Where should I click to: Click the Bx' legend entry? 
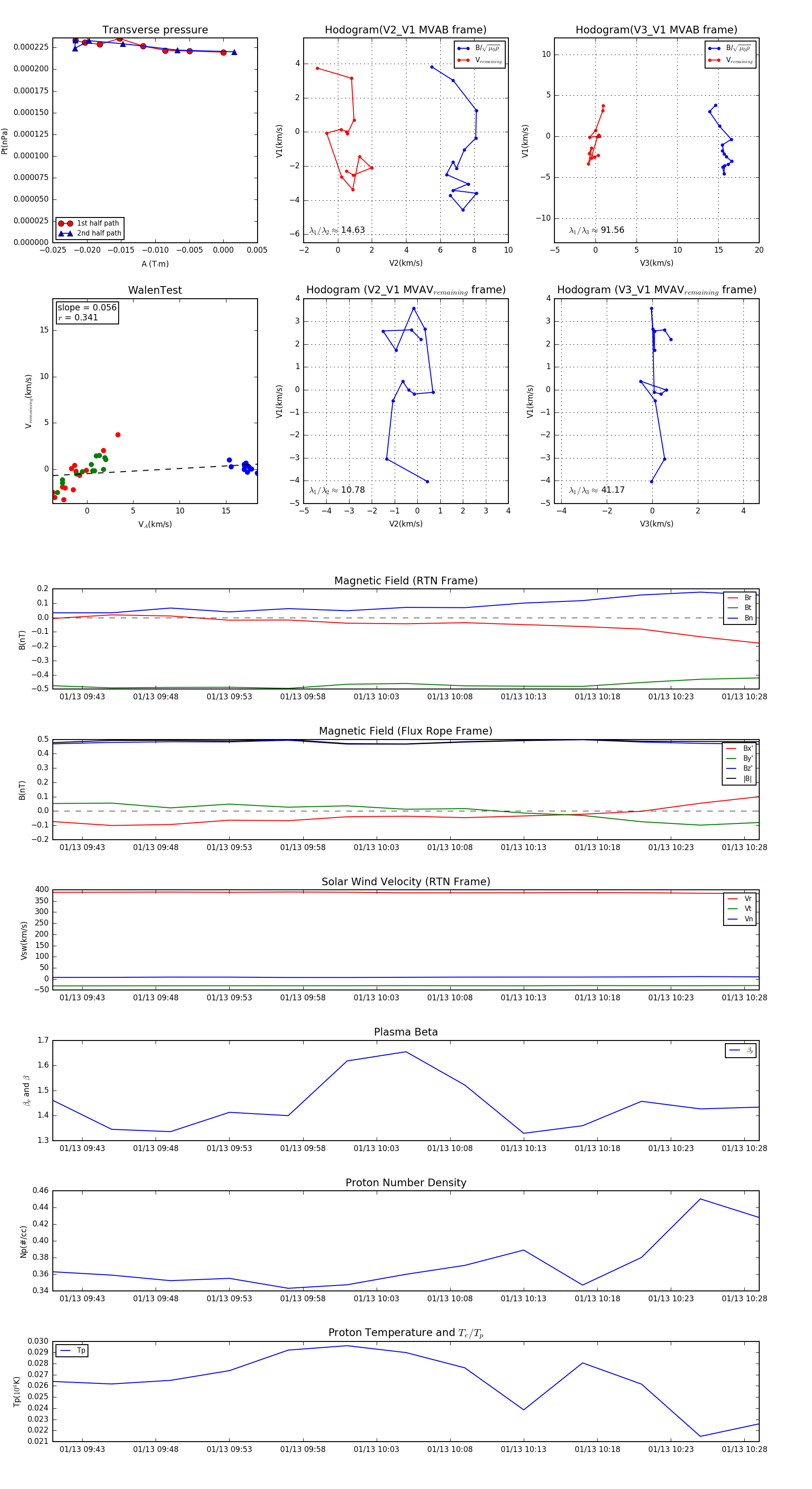740,748
